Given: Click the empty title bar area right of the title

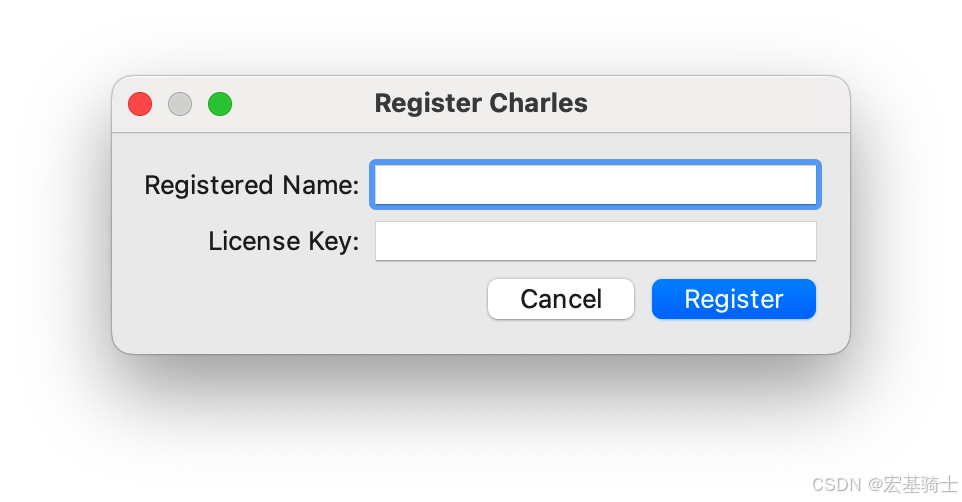Looking at the screenshot, I should (x=718, y=104).
